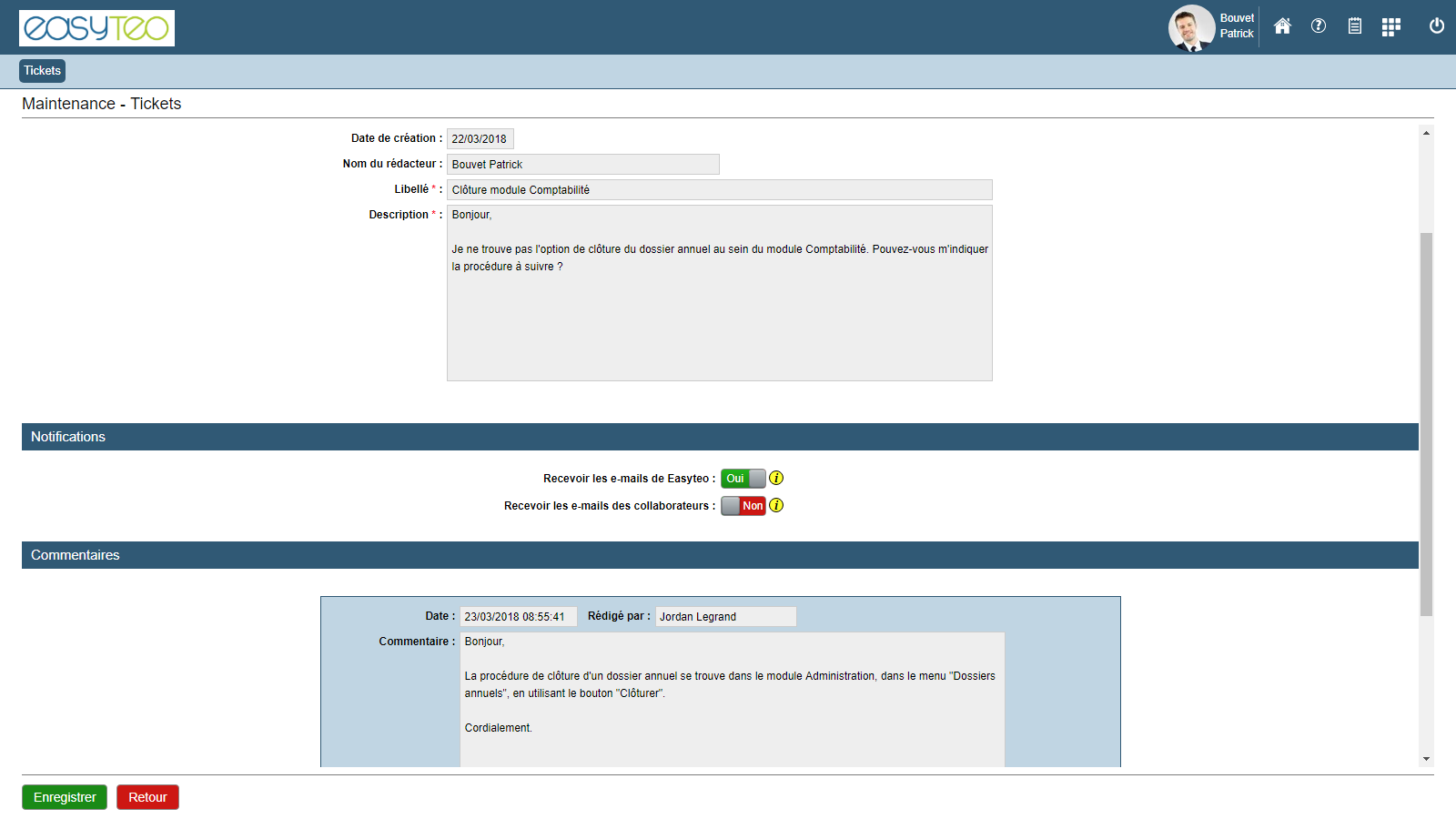Image resolution: width=1456 pixels, height=819 pixels.
Task: Open the help question mark icon
Action: click(x=1319, y=26)
